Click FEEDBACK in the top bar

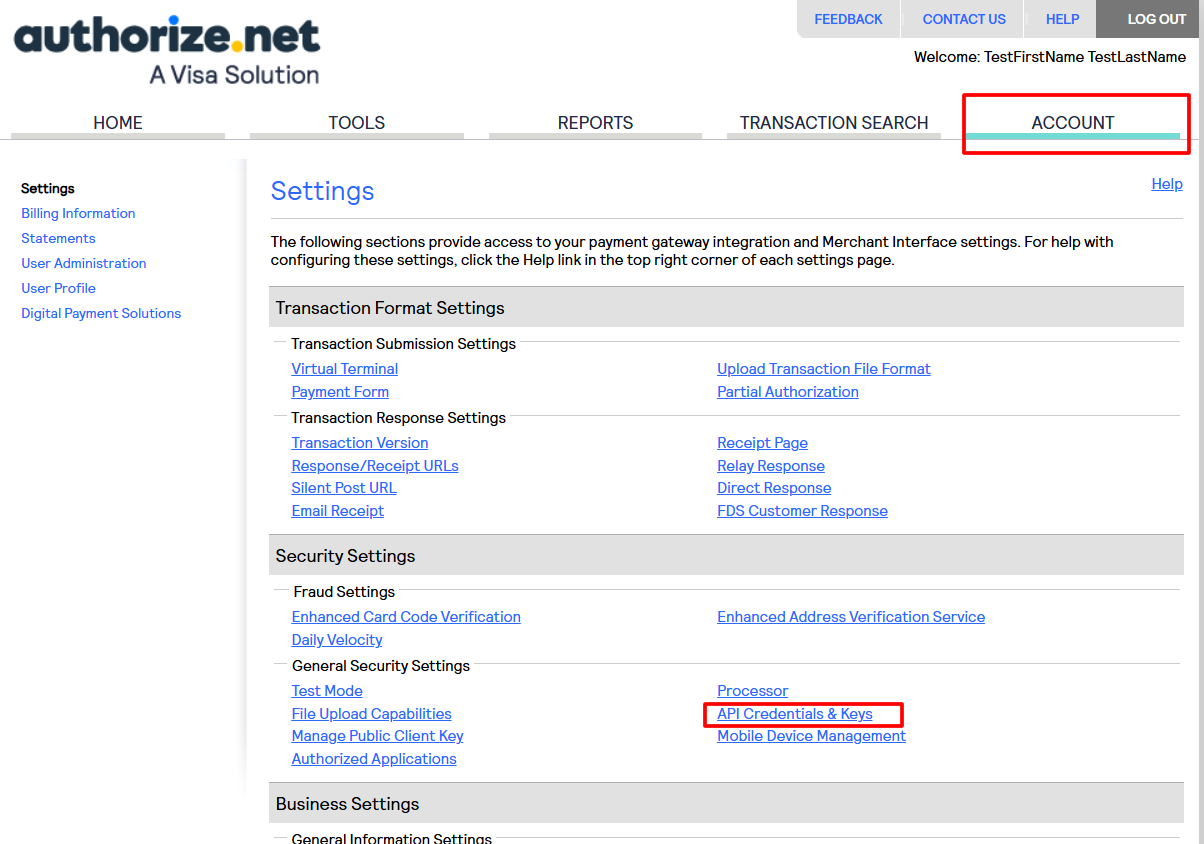(x=848, y=19)
